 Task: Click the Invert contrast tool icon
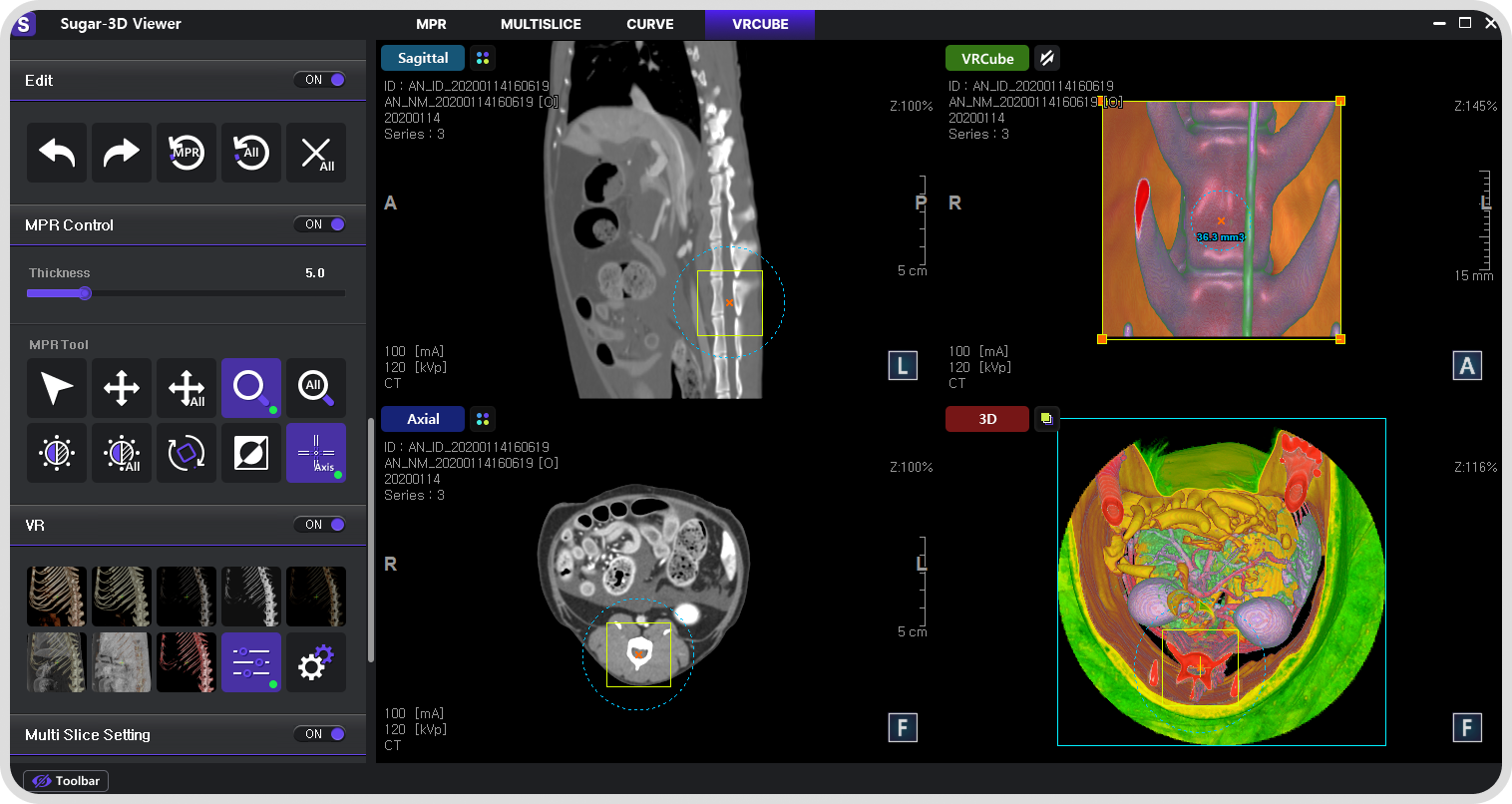click(x=251, y=453)
